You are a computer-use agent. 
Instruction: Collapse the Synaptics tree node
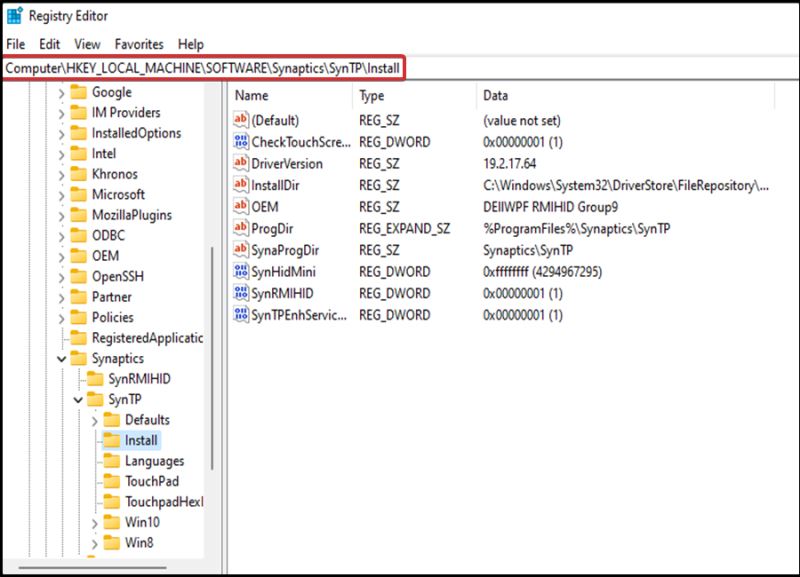pyautogui.click(x=62, y=358)
